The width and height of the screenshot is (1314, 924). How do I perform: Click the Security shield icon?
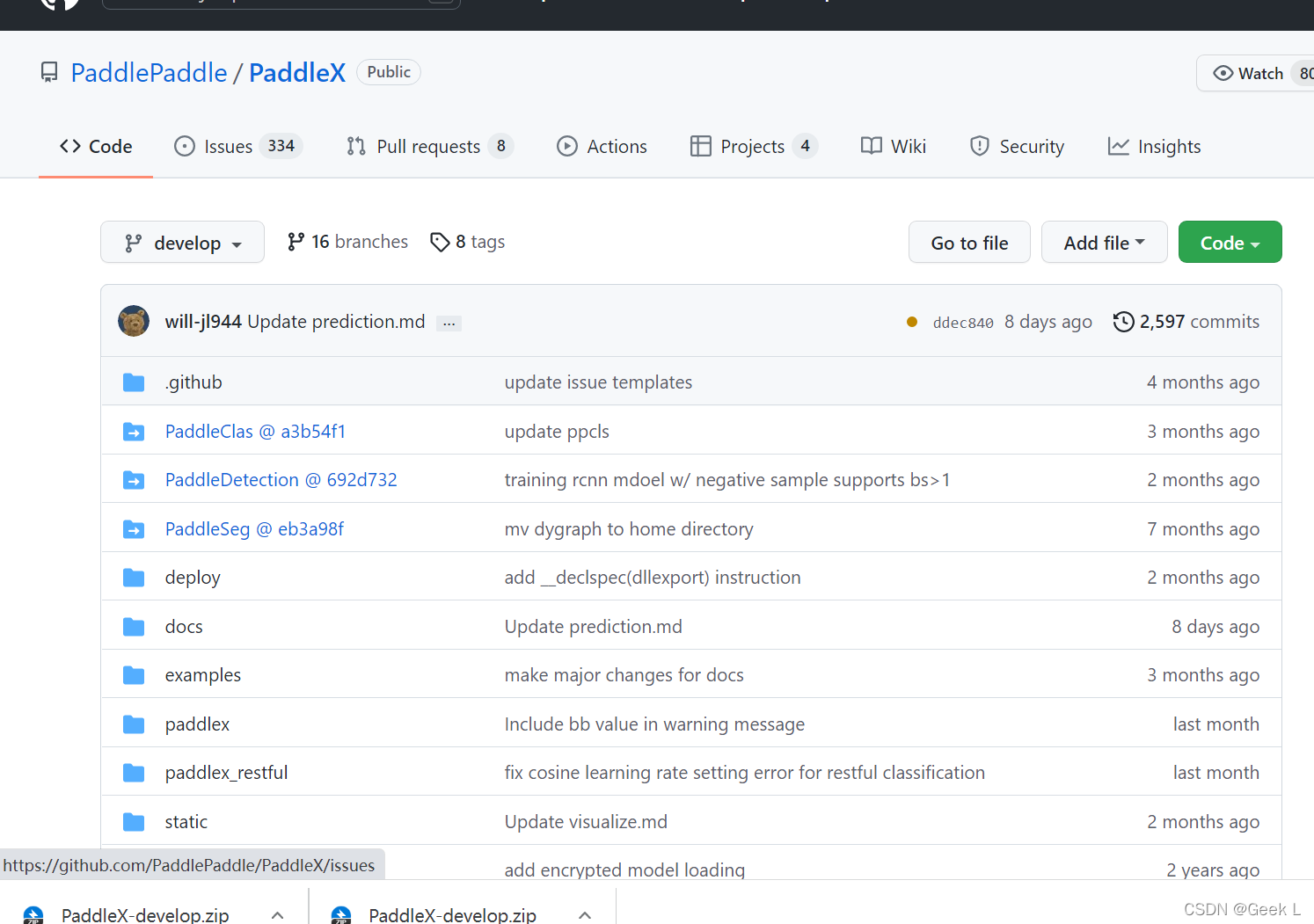click(980, 146)
